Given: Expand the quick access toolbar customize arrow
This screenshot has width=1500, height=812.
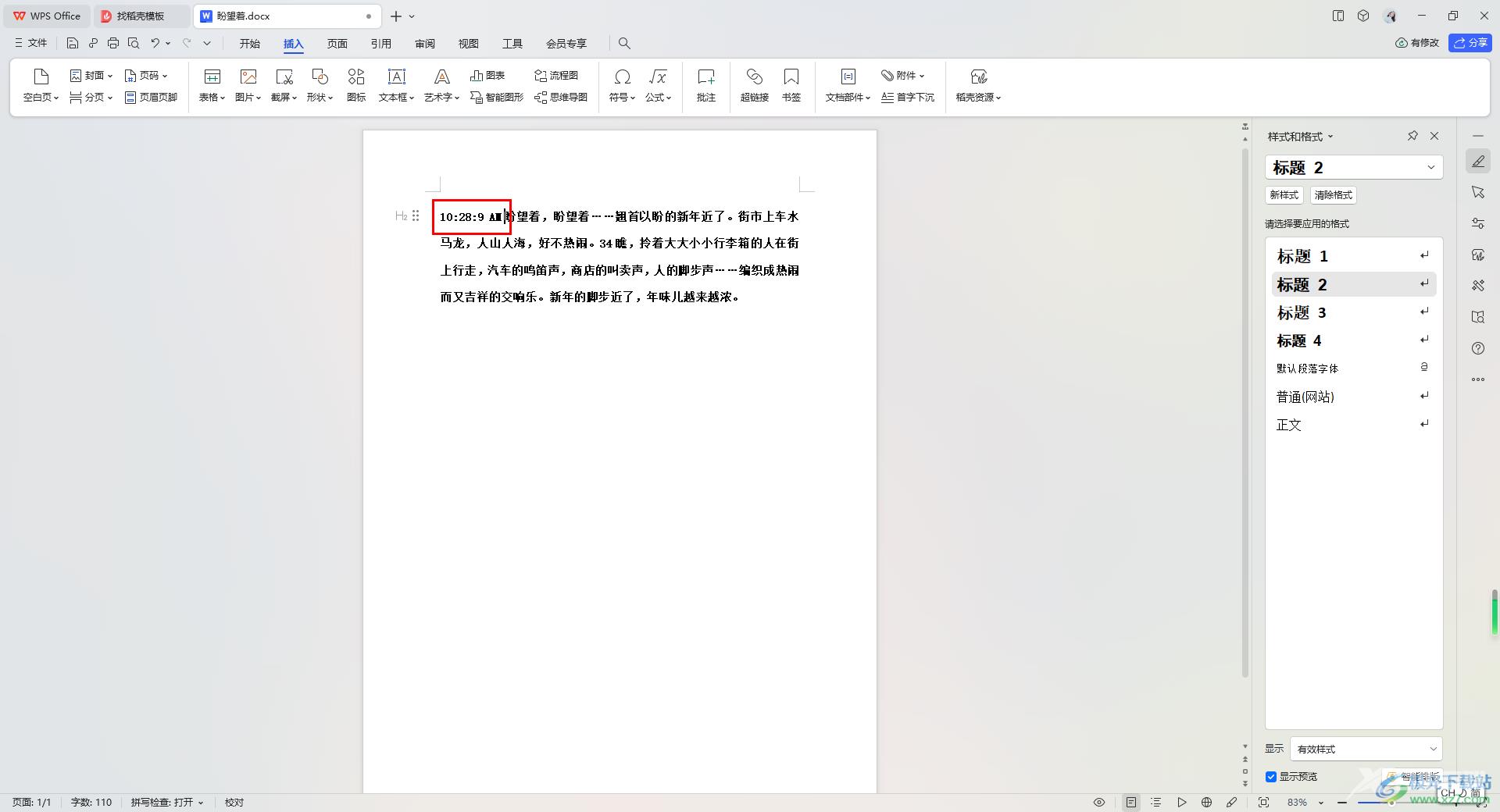Looking at the screenshot, I should point(207,43).
